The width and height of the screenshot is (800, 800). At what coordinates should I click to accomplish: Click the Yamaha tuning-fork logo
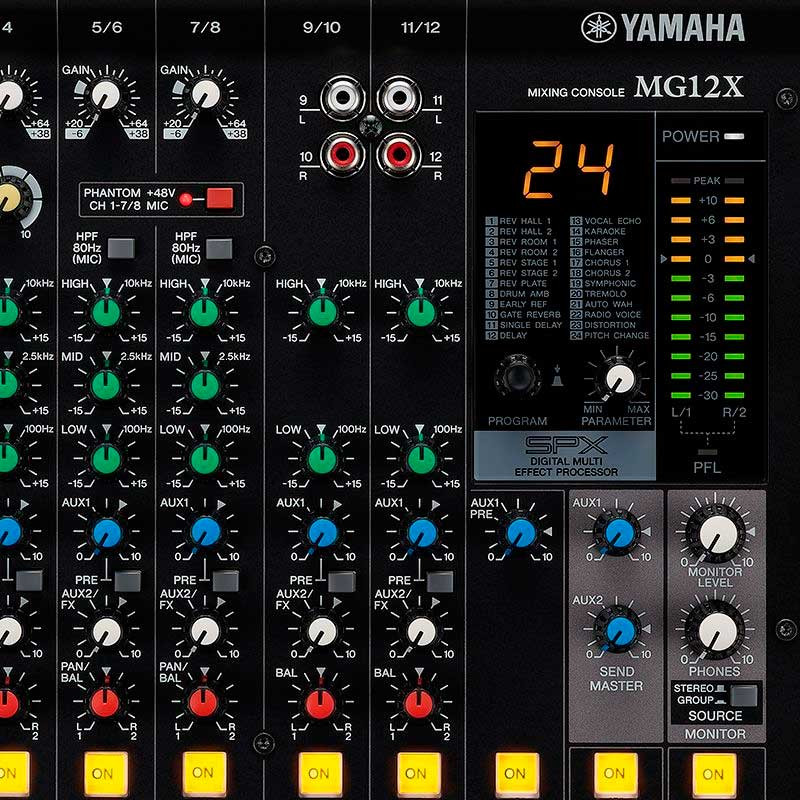click(598, 28)
